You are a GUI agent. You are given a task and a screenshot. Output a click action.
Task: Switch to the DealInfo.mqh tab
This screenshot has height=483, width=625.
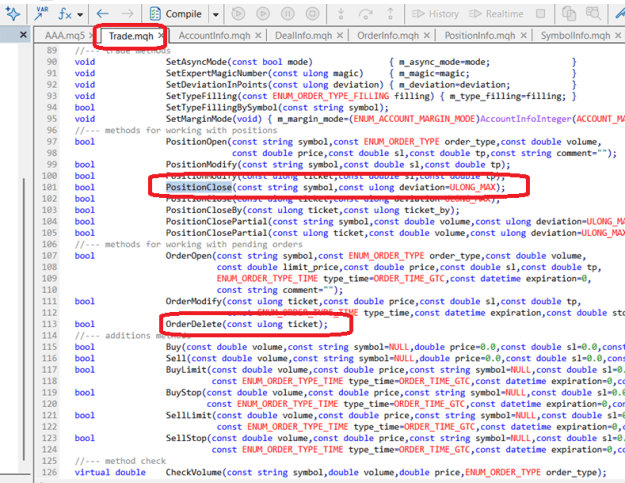click(x=303, y=36)
